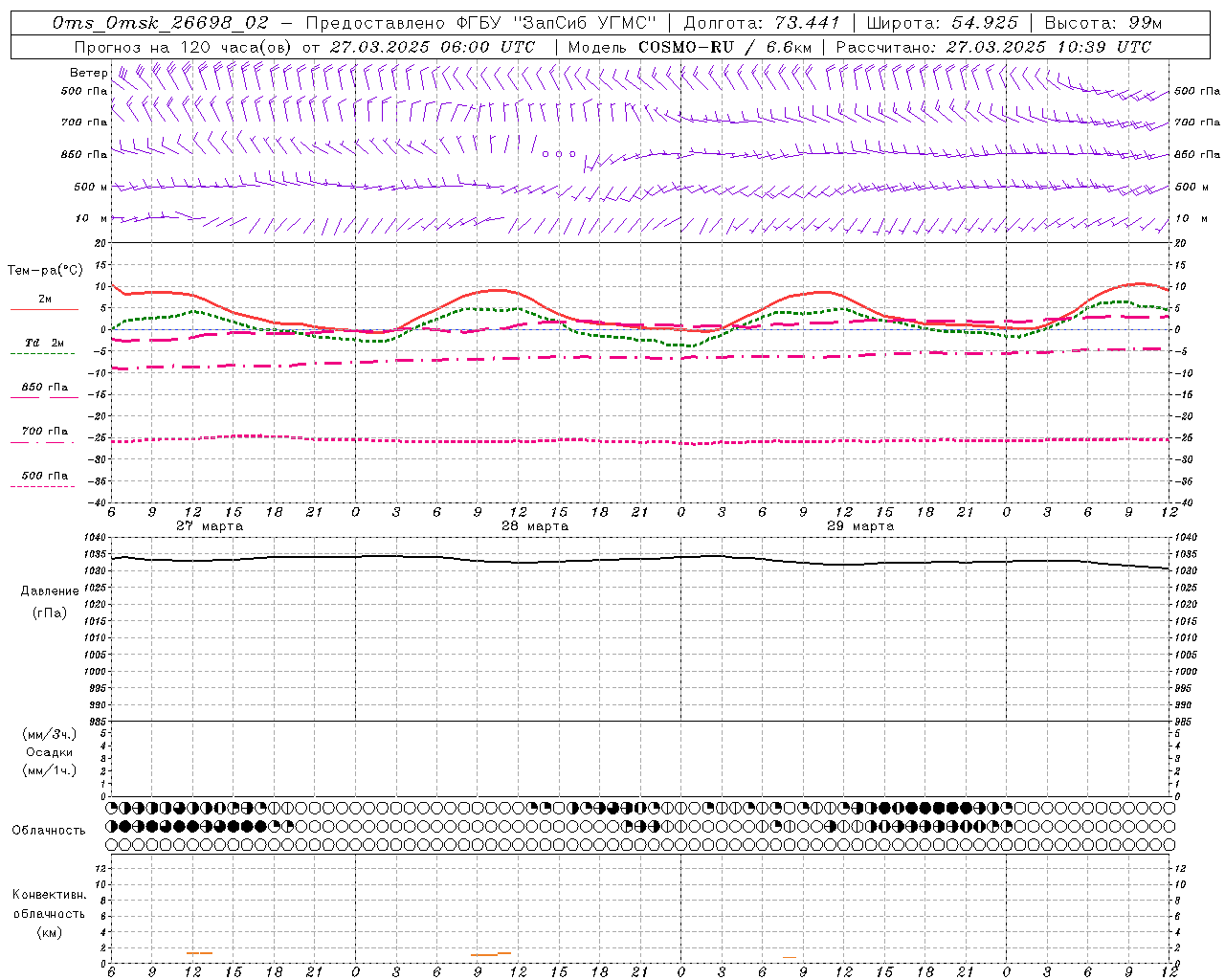Click the orange convective bar on 27 марта
The width and height of the screenshot is (1225, 980).
click(x=199, y=953)
